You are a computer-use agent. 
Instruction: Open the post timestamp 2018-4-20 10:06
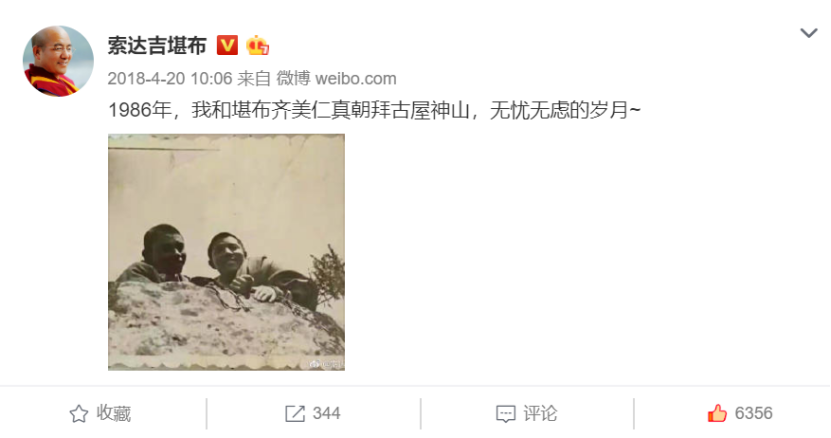pyautogui.click(x=170, y=78)
